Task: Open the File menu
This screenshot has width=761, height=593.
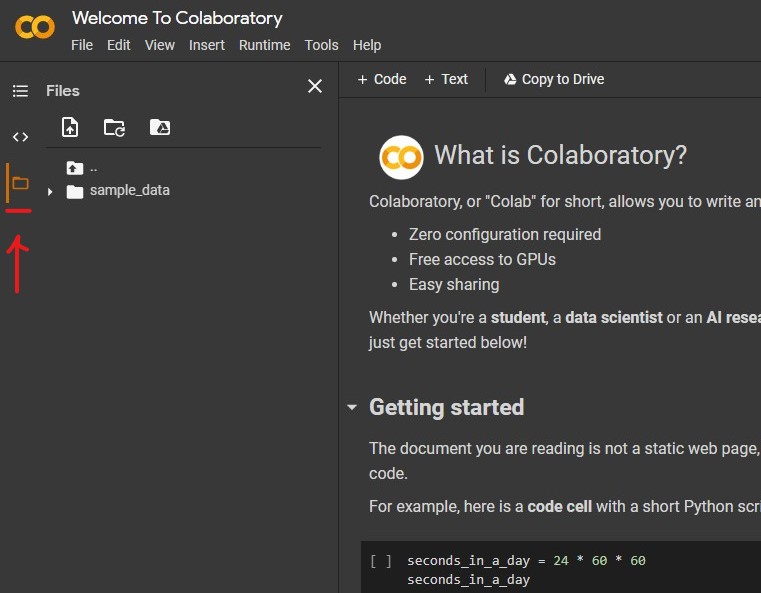Action: 82,45
